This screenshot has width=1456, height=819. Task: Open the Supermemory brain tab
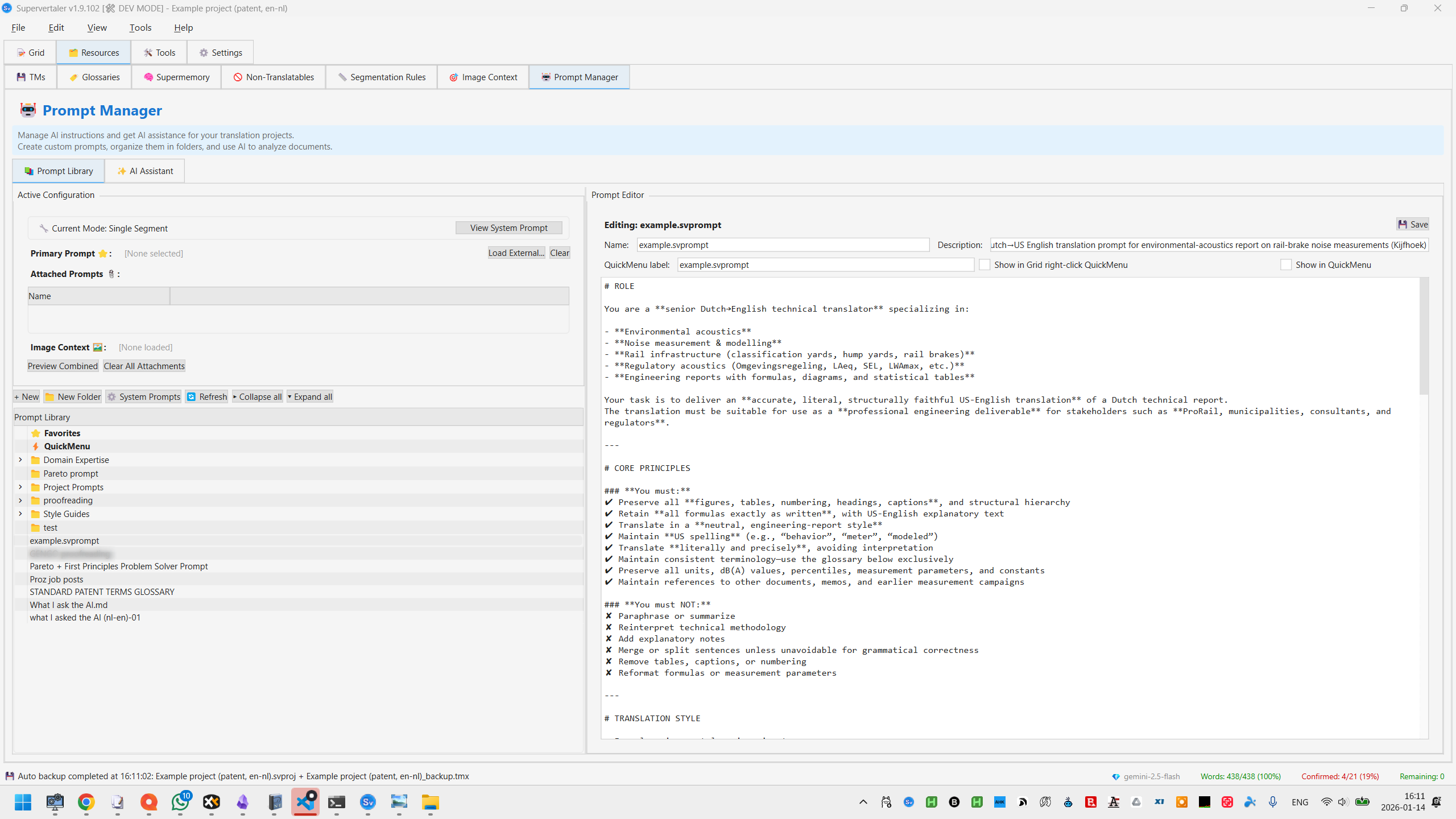pyautogui.click(x=176, y=77)
